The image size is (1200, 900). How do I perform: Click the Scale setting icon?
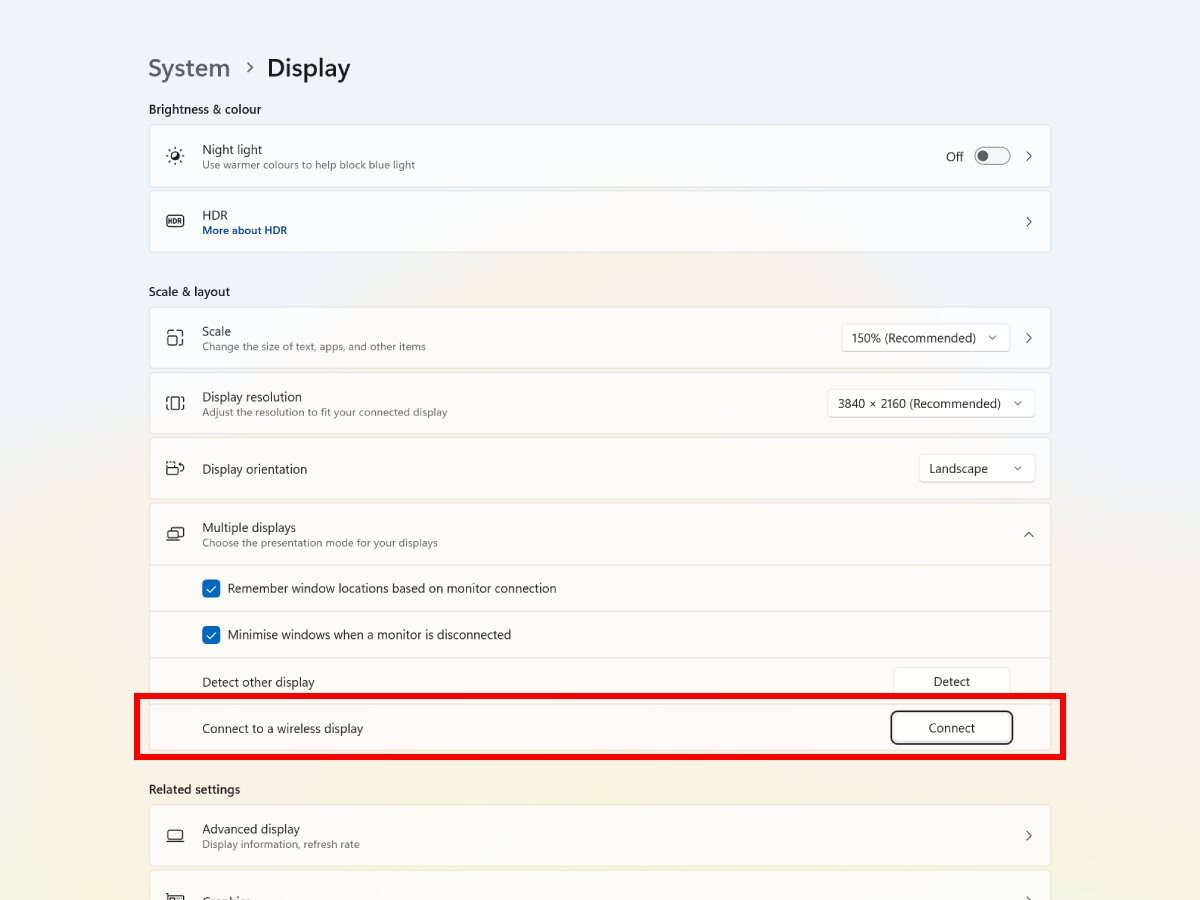(175, 338)
